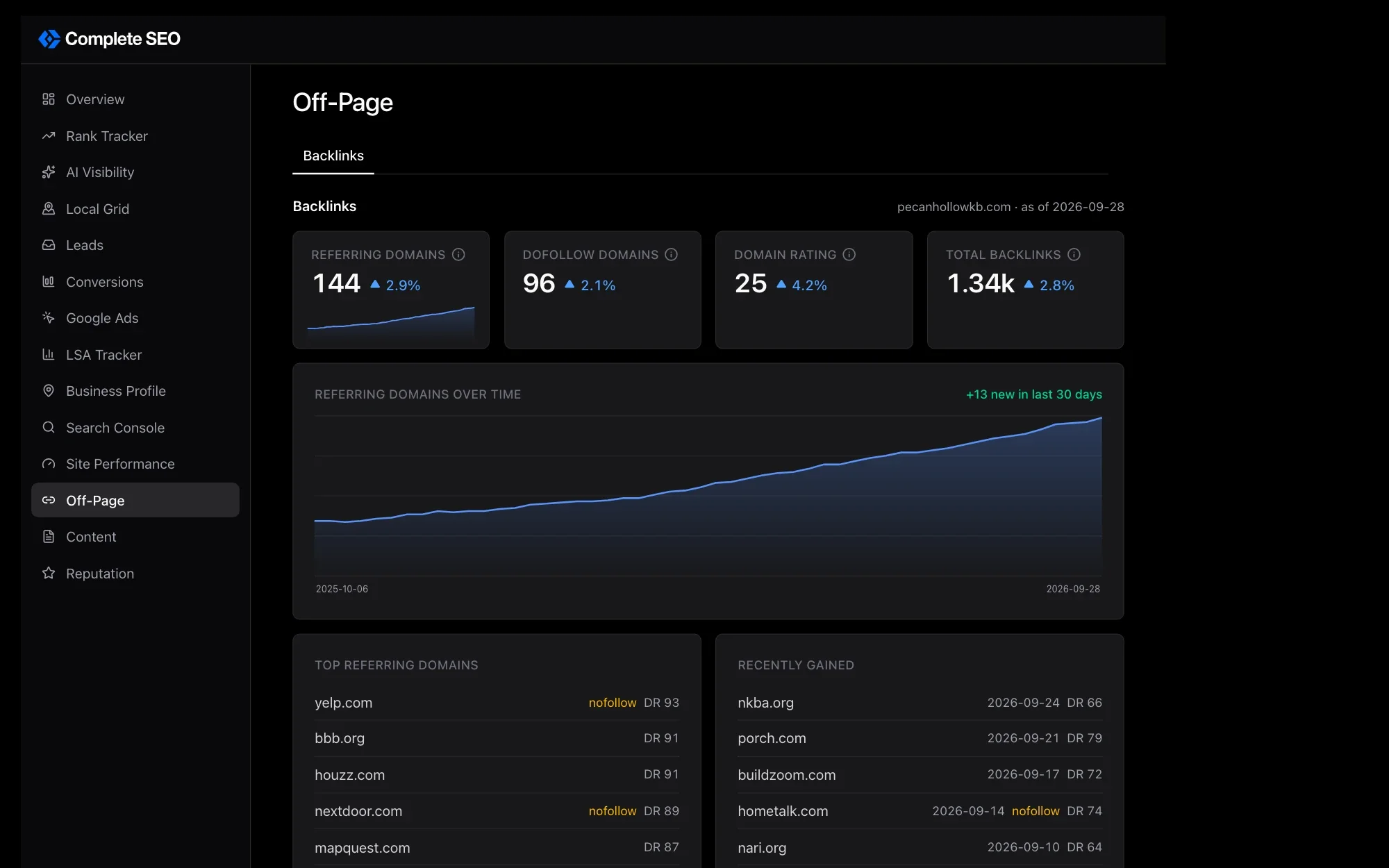
Task: Click nari.org in Recently Gained
Action: [920, 847]
